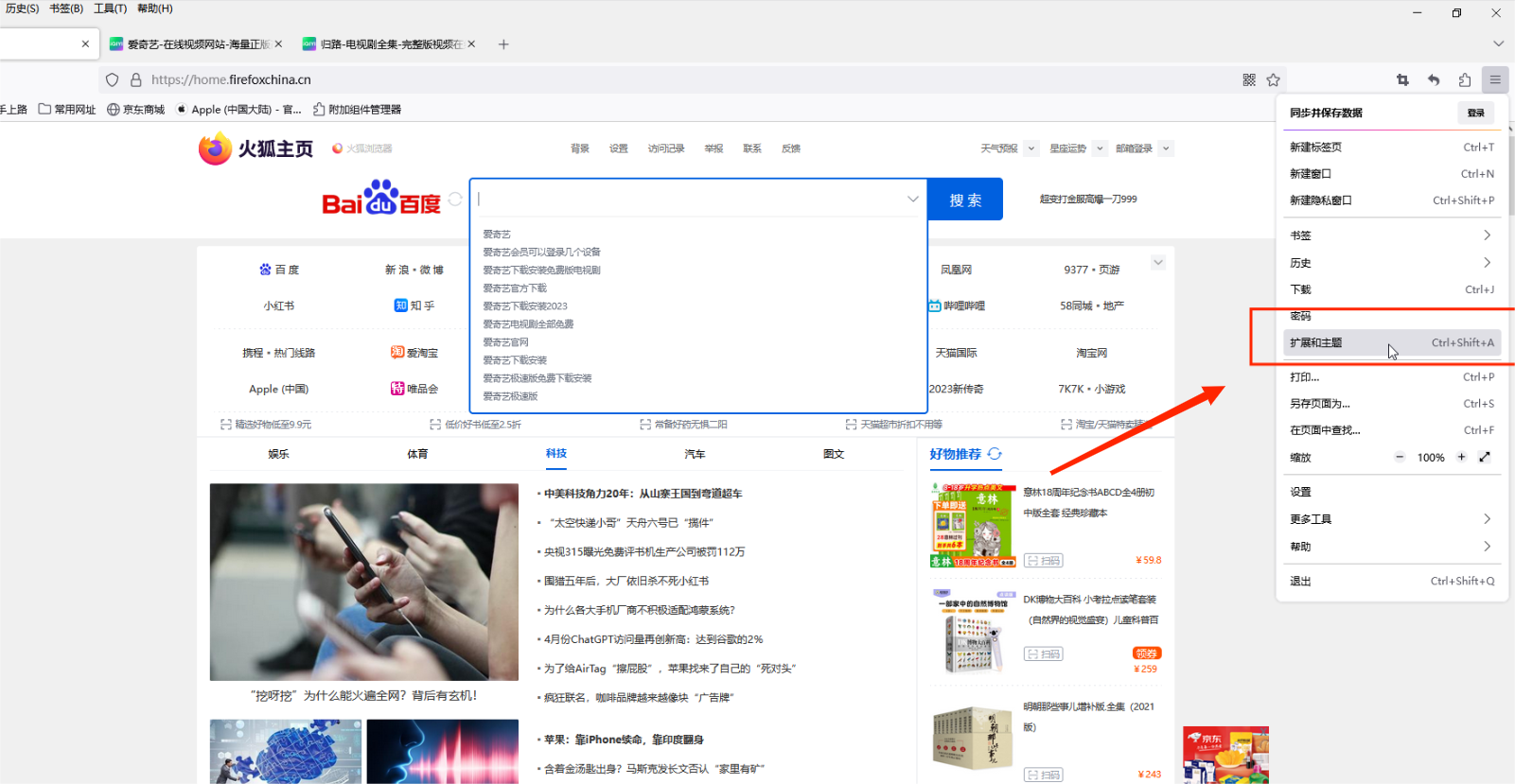The height and width of the screenshot is (784, 1515).
Task: Click the Firefox logo on 火狐主页
Action: pyautogui.click(x=215, y=148)
